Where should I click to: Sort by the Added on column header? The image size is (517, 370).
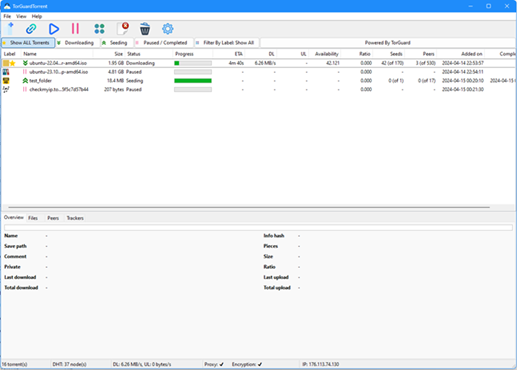[x=461, y=54]
